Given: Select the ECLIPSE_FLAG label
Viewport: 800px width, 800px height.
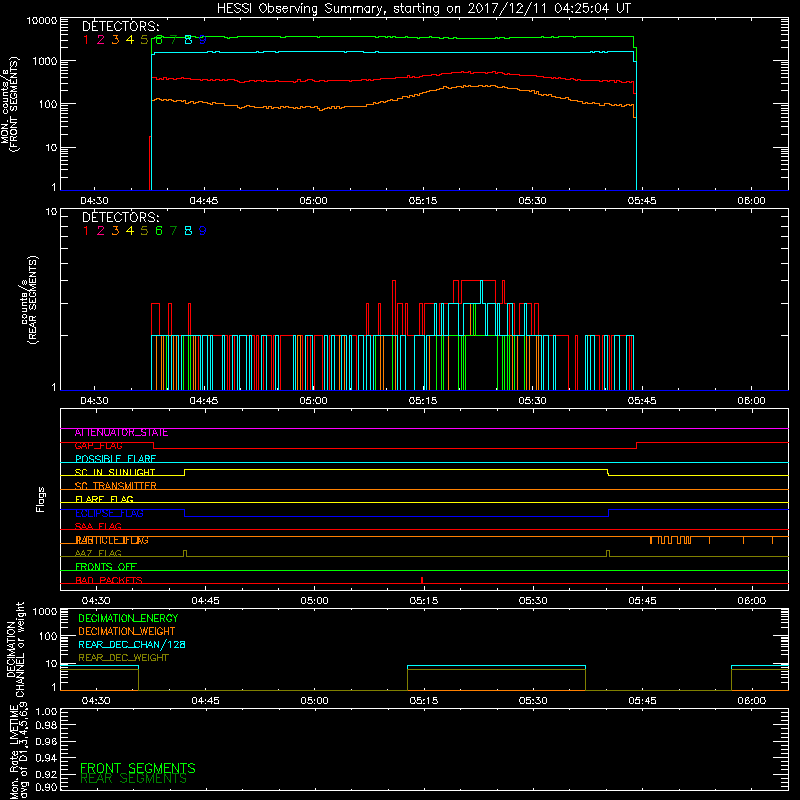Looking at the screenshot, I should coord(109,513).
